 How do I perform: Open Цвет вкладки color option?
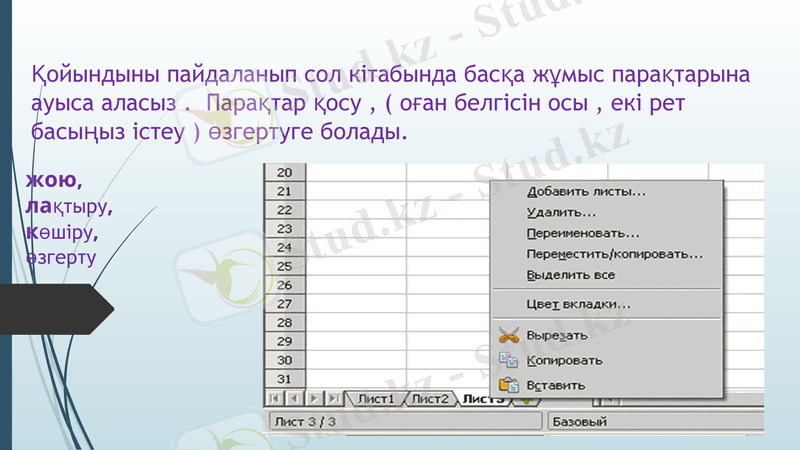578,304
